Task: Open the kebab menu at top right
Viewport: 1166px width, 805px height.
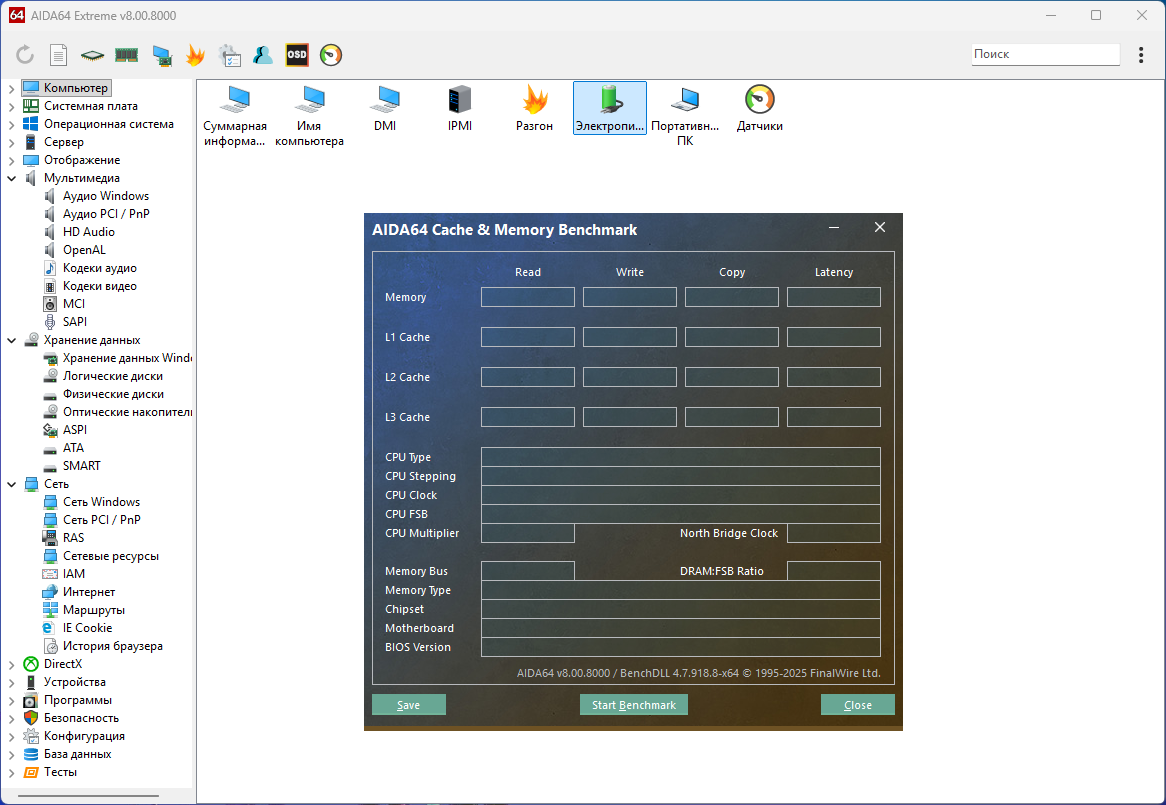Action: point(1141,55)
